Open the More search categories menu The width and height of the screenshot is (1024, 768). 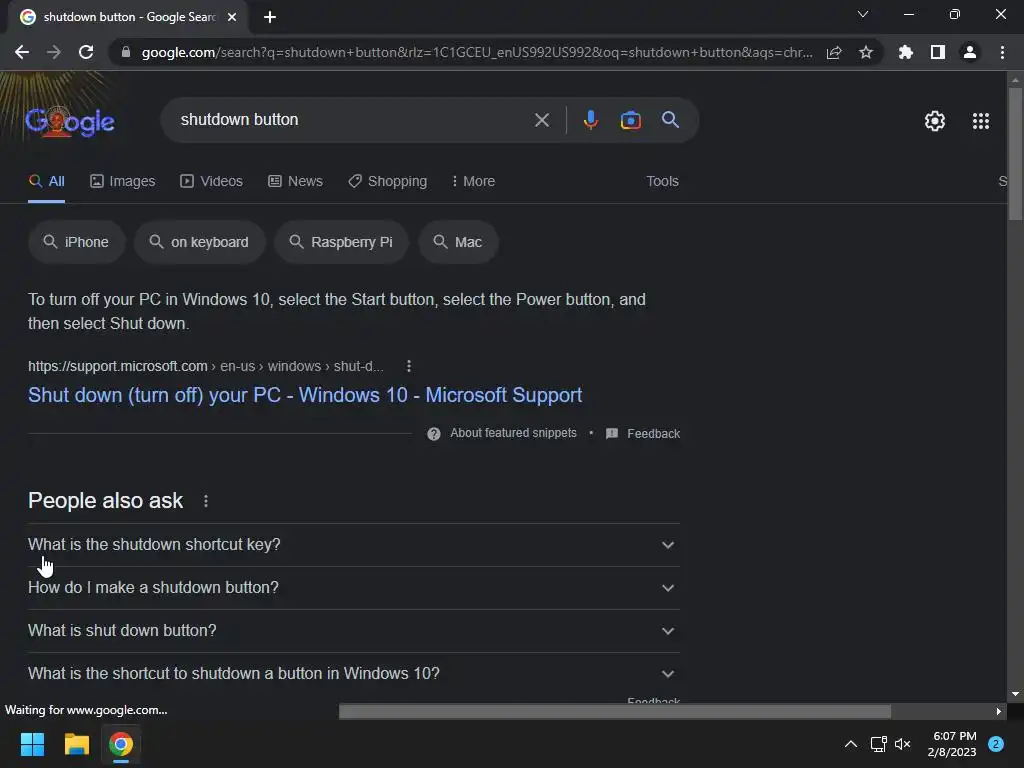[473, 182]
